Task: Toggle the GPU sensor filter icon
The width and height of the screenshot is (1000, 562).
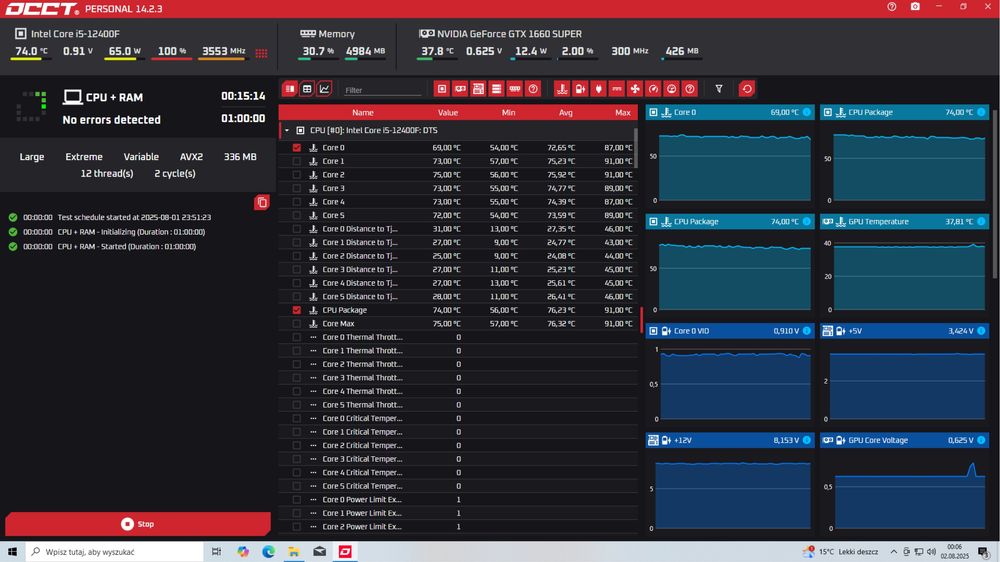Action: coord(460,89)
